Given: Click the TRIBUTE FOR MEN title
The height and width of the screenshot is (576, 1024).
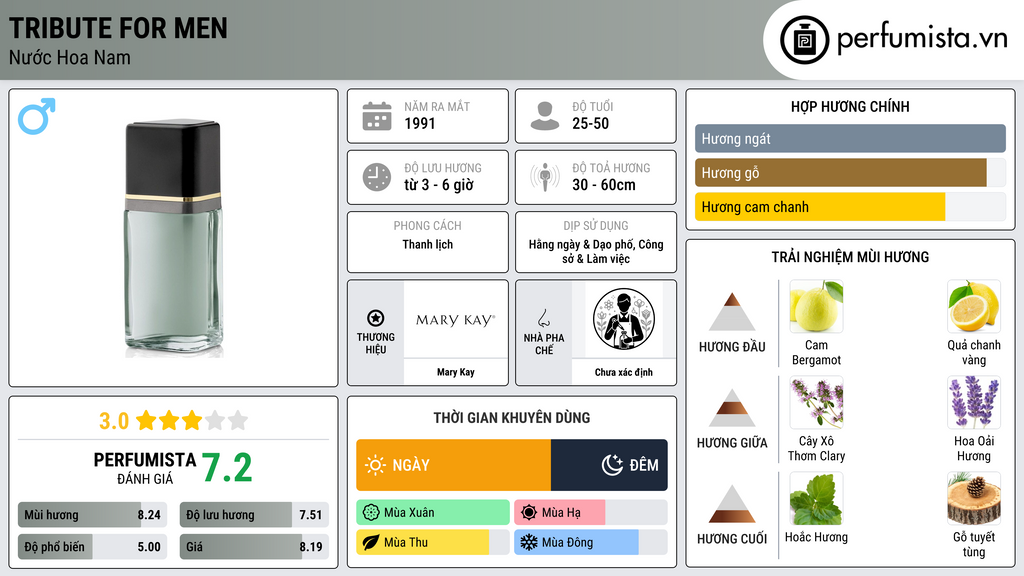Looking at the screenshot, I should (118, 28).
